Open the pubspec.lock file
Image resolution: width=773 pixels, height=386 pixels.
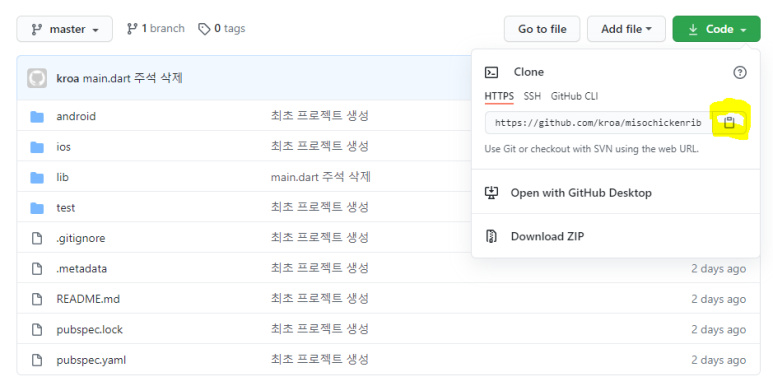(x=89, y=330)
